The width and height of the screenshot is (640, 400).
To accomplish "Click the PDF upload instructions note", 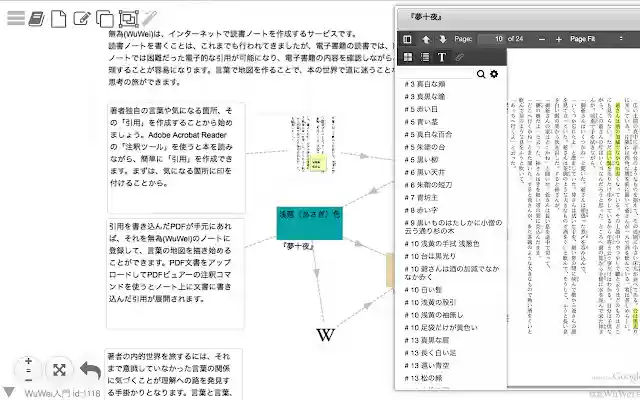I will [176, 273].
